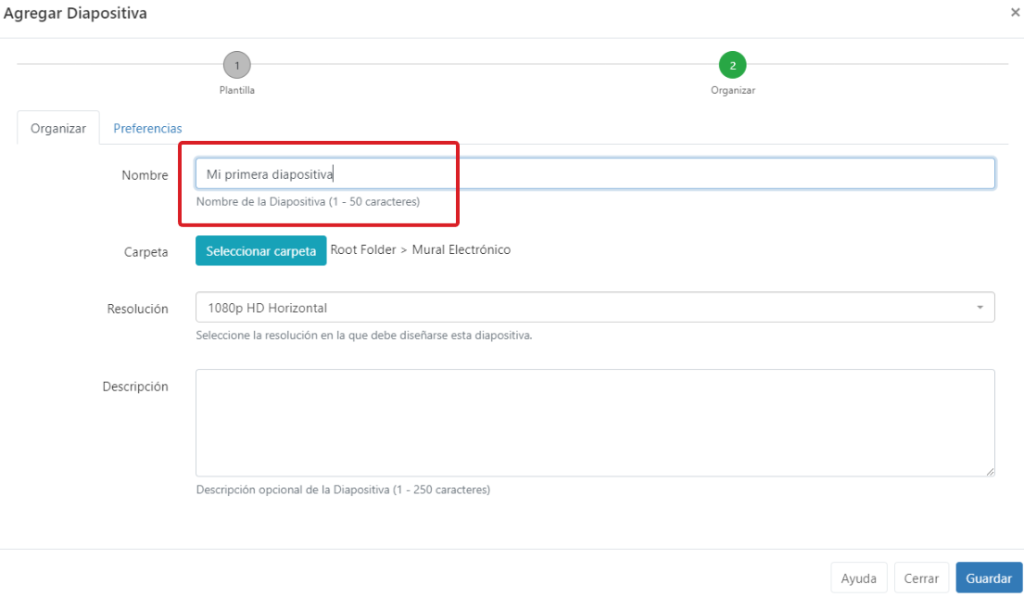This screenshot has width=1024, height=597.
Task: Click the 'Descripción opcional de la Diapositiva' hint
Action: tap(344, 489)
